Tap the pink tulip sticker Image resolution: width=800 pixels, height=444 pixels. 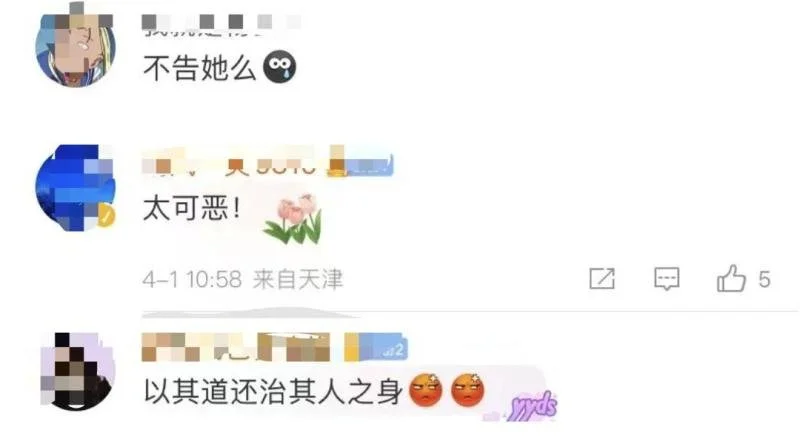coord(294,218)
